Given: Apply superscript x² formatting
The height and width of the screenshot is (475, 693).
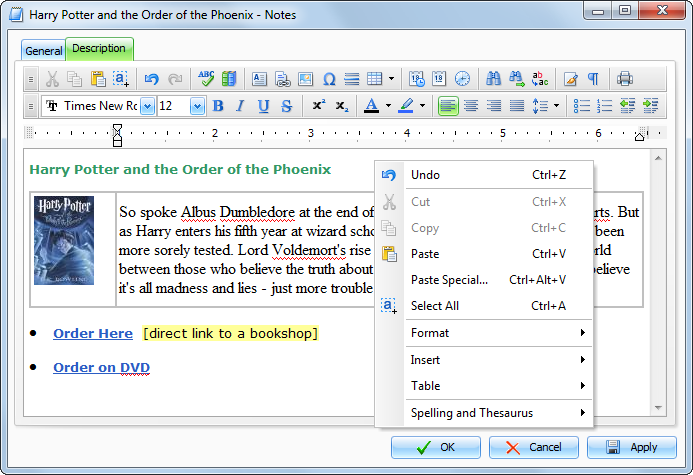Looking at the screenshot, I should pyautogui.click(x=319, y=106).
